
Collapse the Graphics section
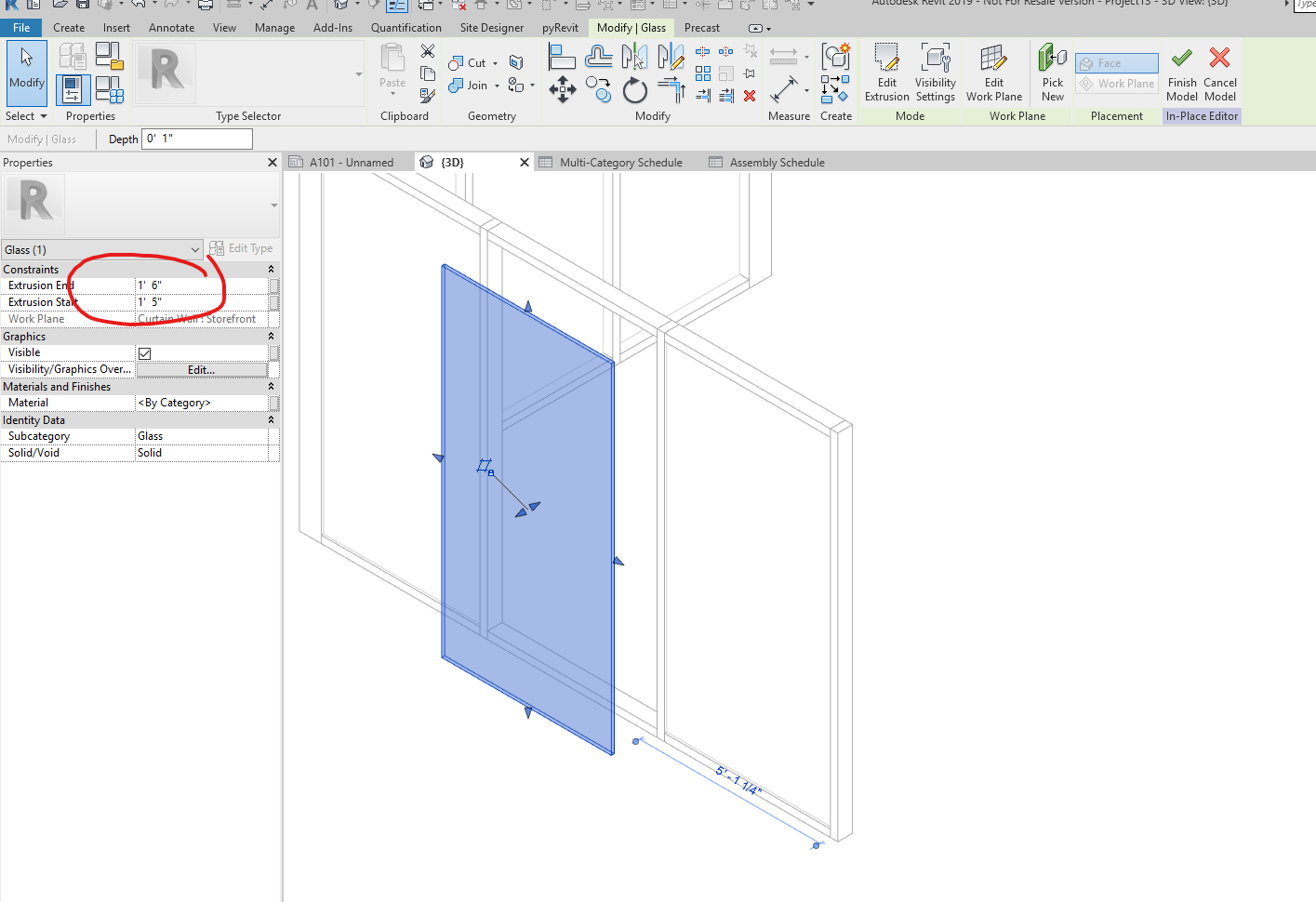click(271, 337)
